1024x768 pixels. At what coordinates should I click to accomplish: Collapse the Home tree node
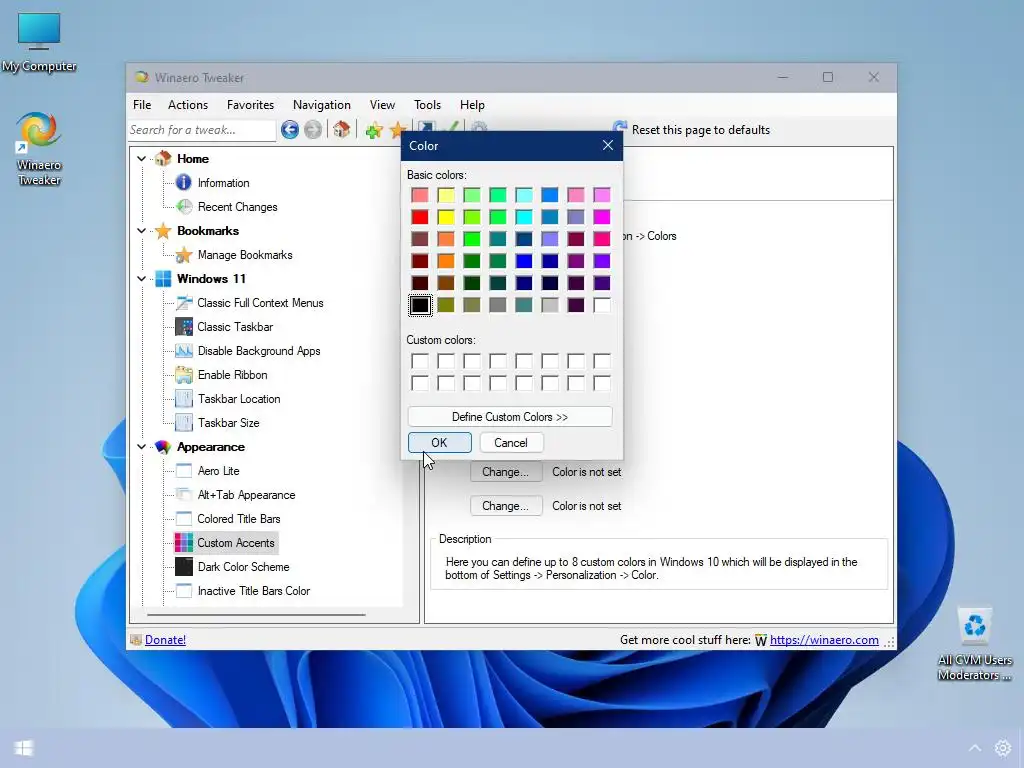click(x=141, y=159)
